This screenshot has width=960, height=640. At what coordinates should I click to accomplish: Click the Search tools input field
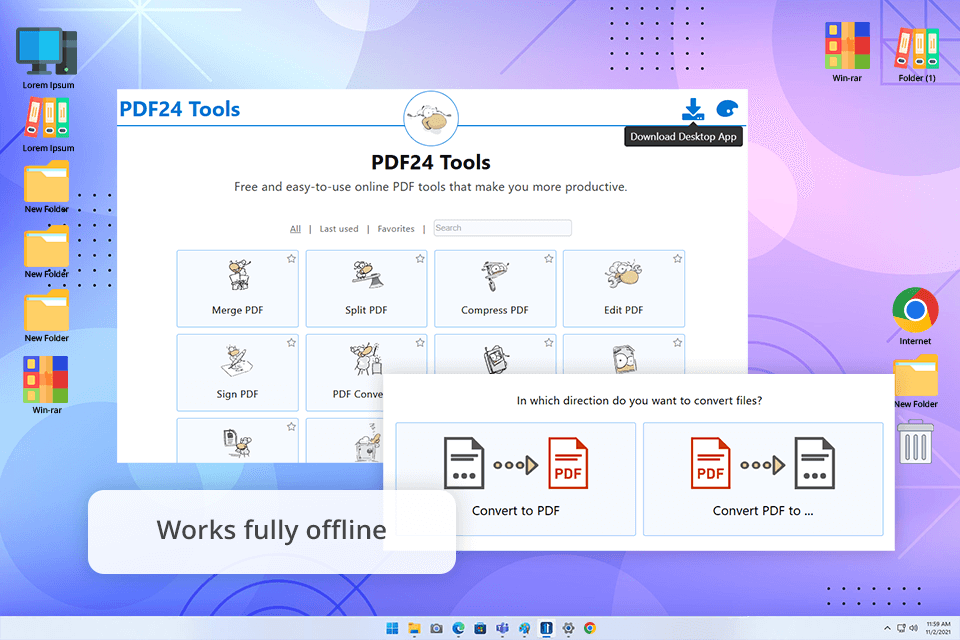click(x=503, y=228)
